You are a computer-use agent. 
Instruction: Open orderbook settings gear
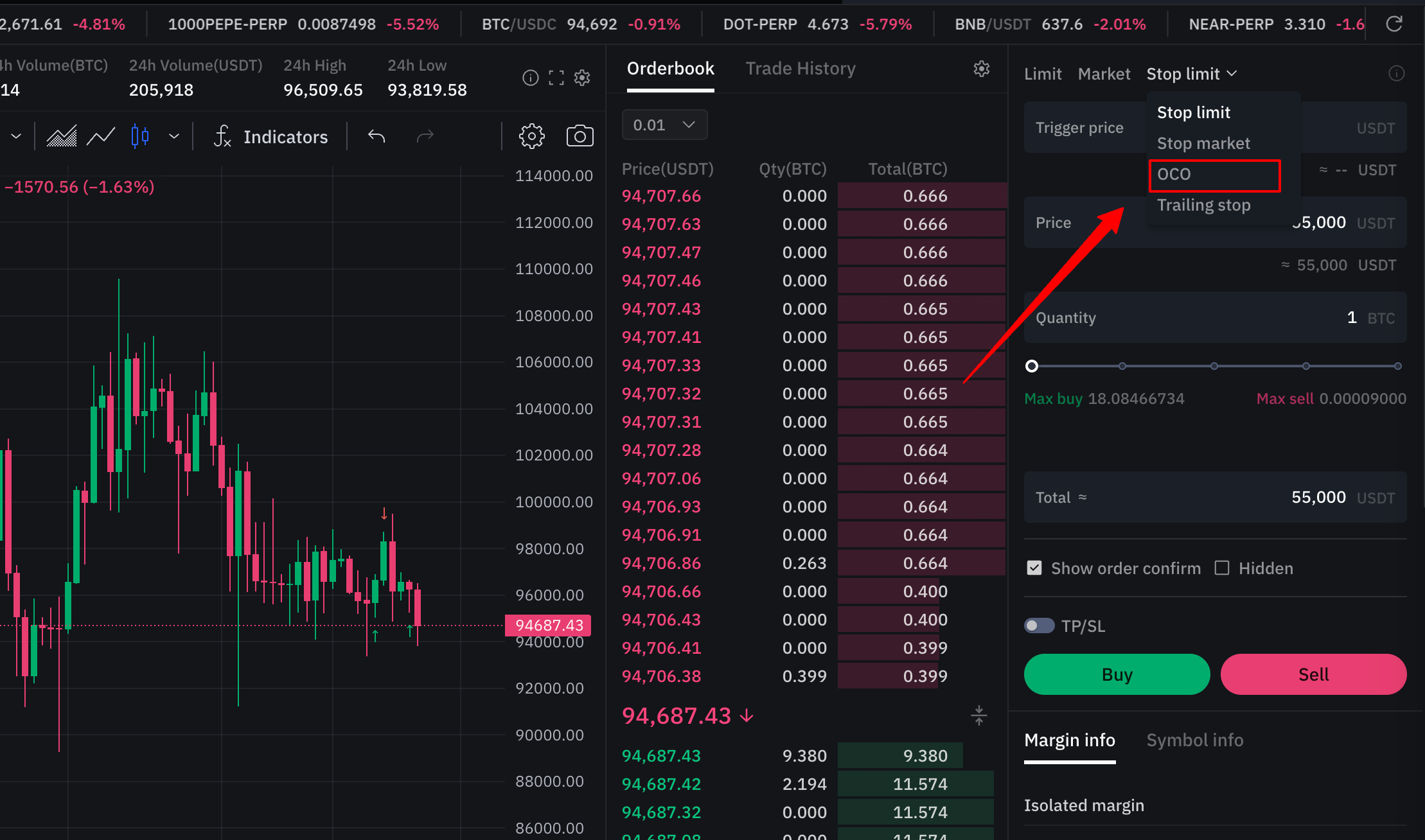click(x=982, y=69)
